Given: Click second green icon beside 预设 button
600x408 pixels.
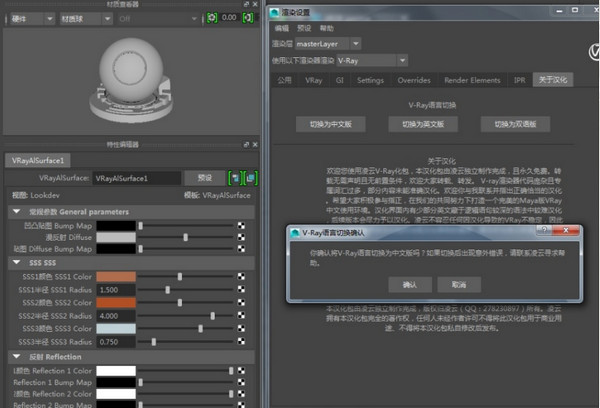Looking at the screenshot, I should click(249, 177).
